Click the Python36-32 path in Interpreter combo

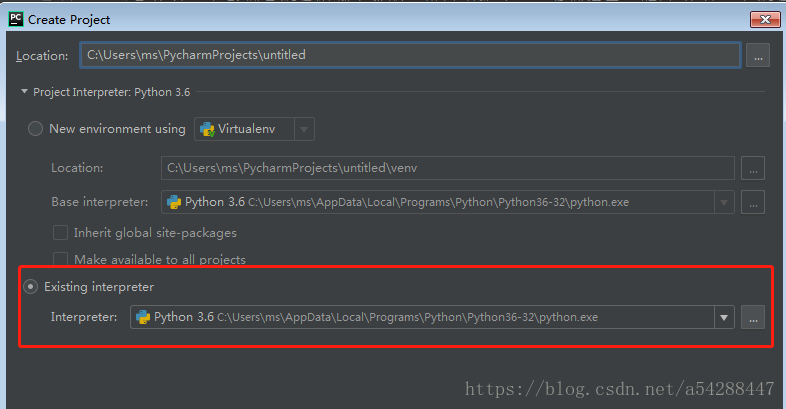pos(408,317)
